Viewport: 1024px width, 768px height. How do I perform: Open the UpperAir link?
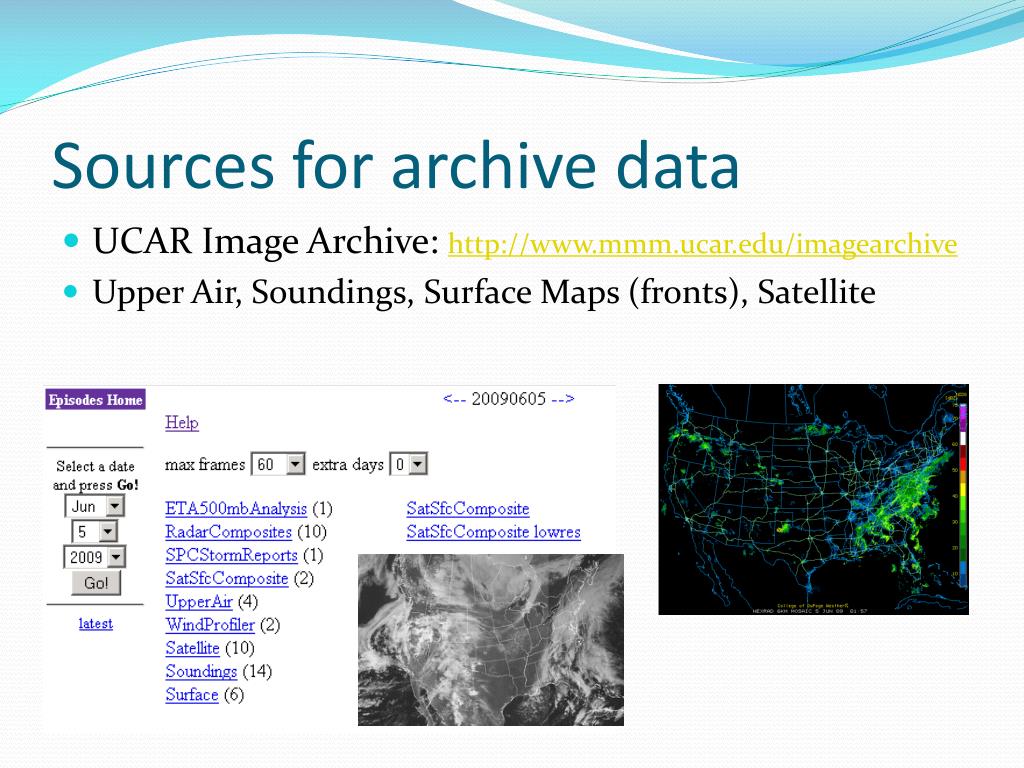[x=199, y=602]
